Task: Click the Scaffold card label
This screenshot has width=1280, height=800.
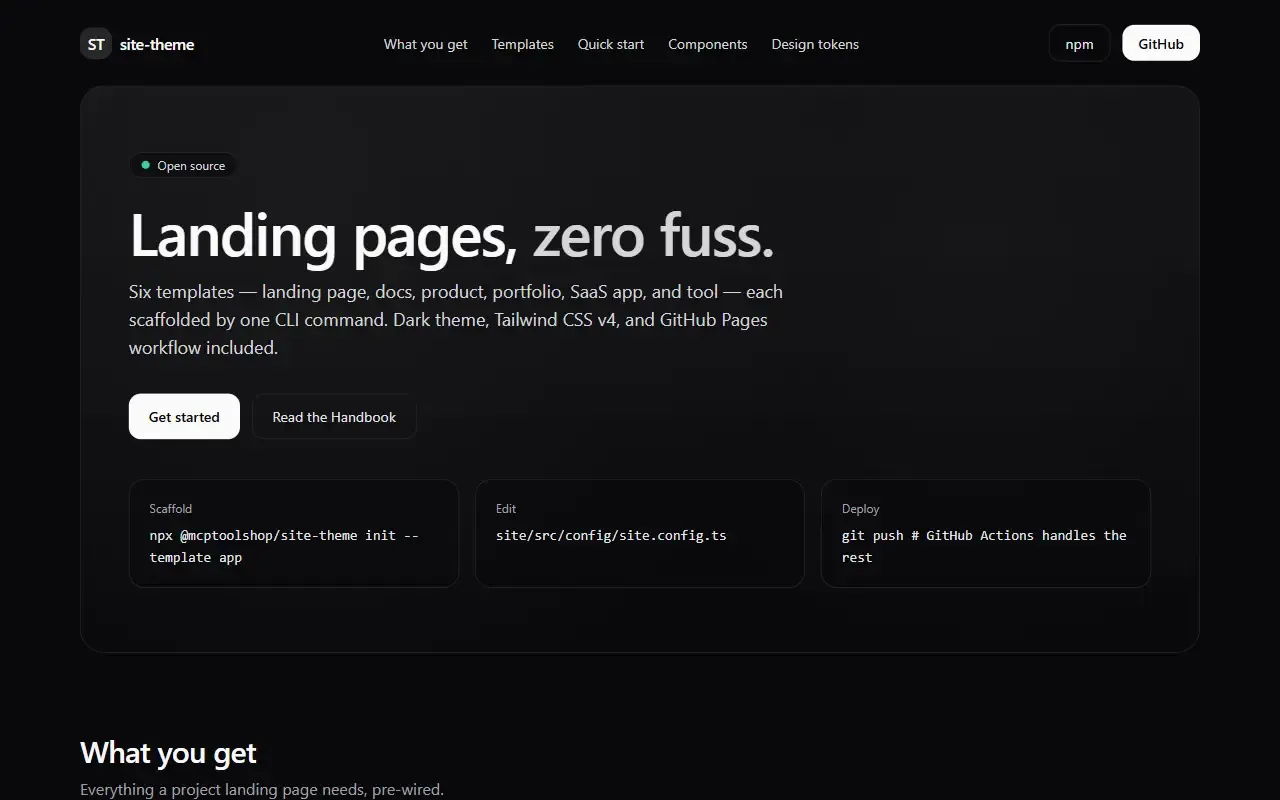Action: pos(171,508)
